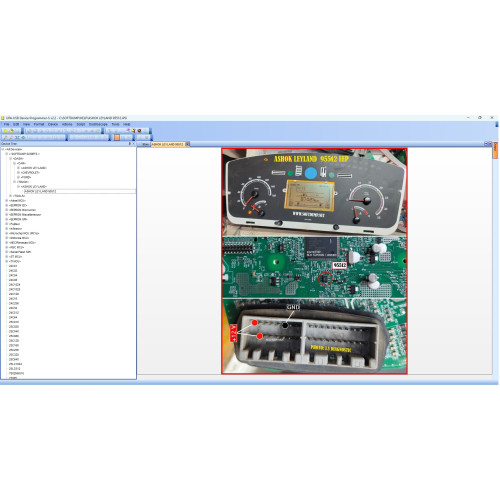
Task: Select the 24C04 device in tree
Action: tap(13, 275)
